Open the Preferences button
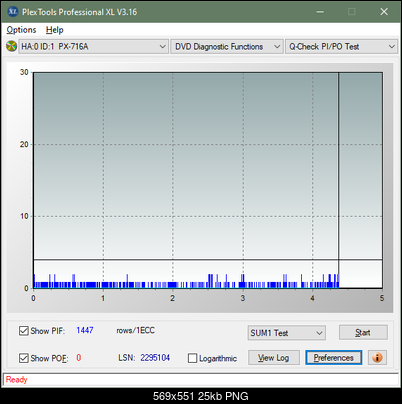Screen dimensions: 402x404 coord(334,358)
